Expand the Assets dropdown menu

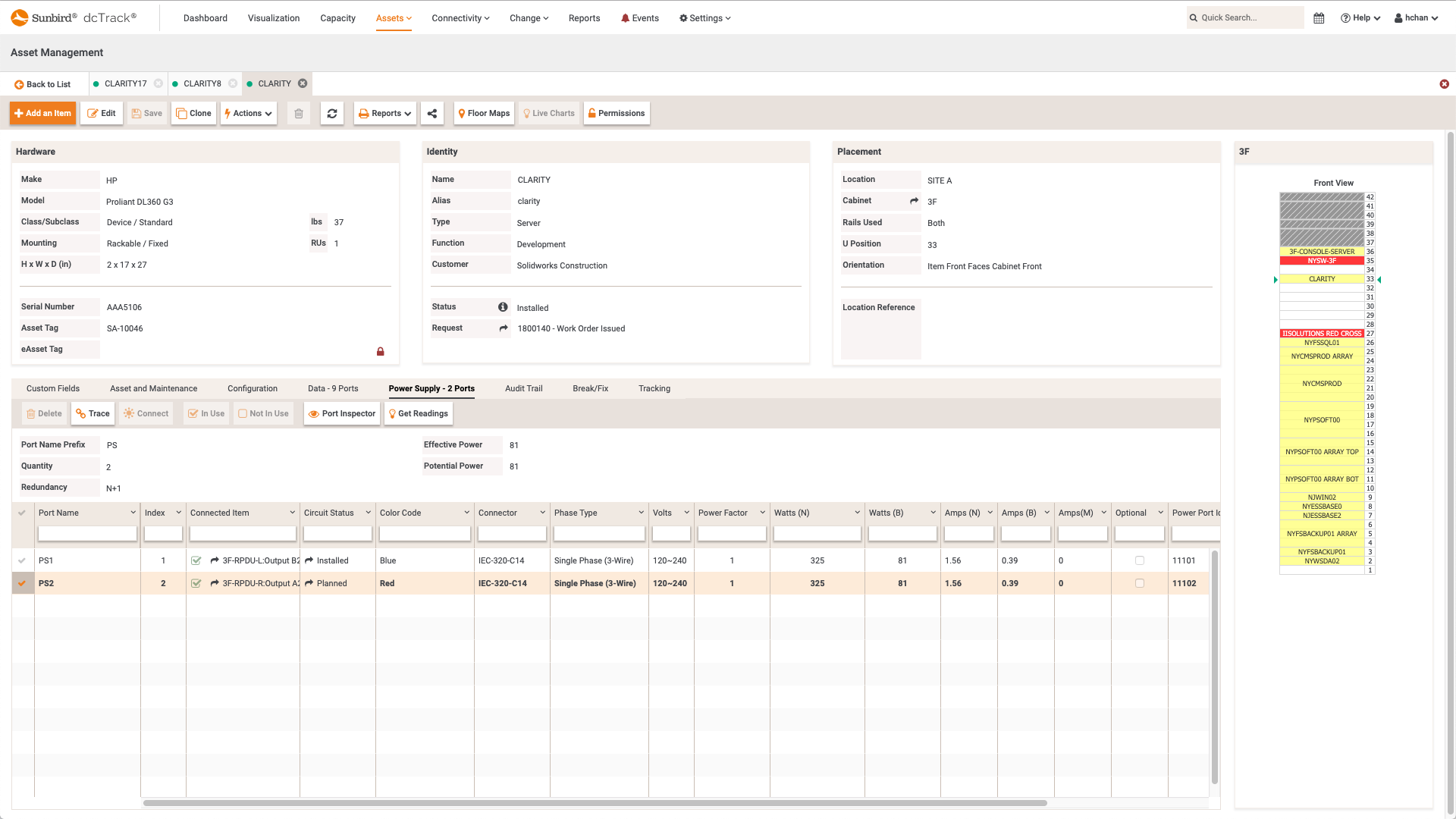[x=394, y=17]
